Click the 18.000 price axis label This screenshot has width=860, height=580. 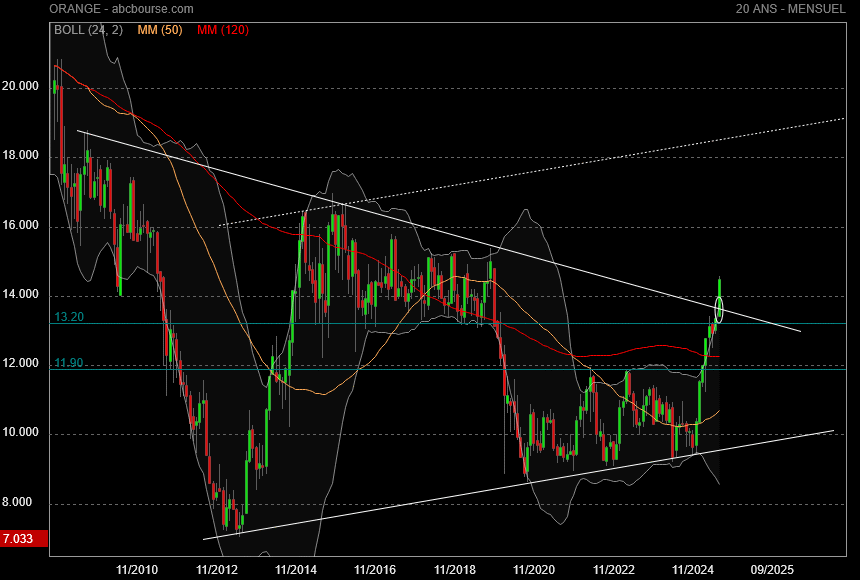click(x=20, y=155)
